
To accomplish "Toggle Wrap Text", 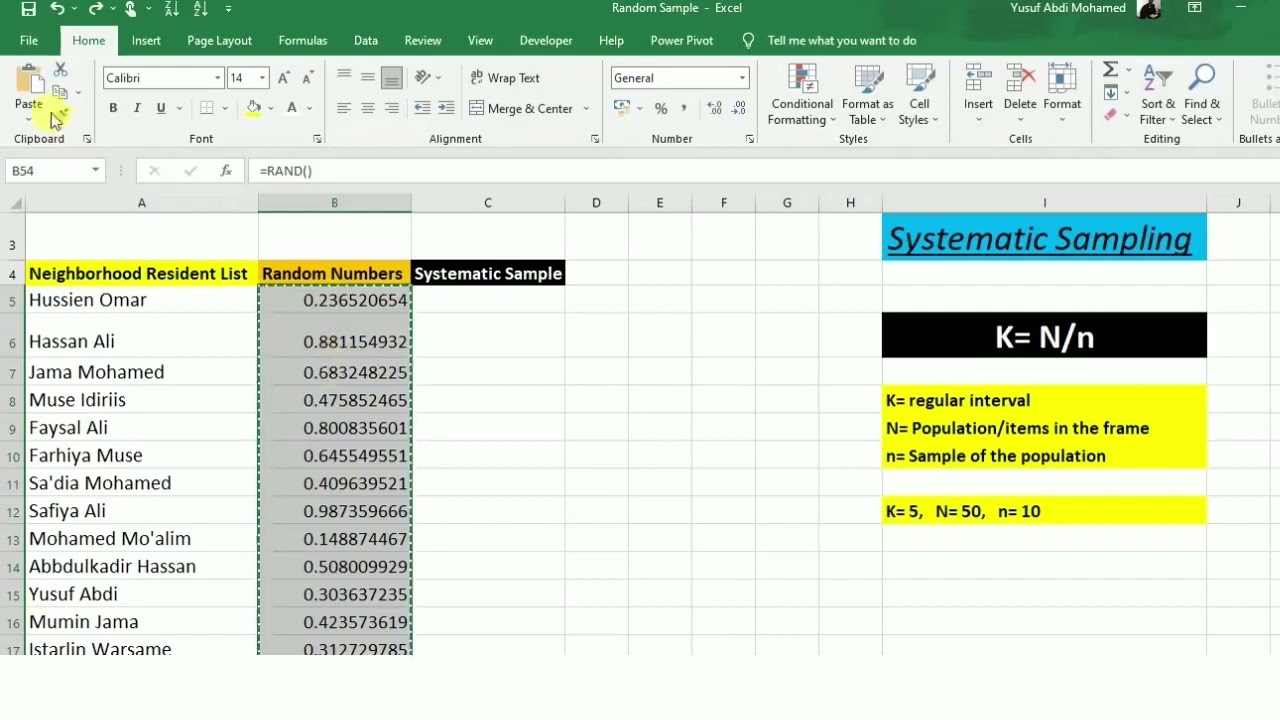I will (x=505, y=78).
